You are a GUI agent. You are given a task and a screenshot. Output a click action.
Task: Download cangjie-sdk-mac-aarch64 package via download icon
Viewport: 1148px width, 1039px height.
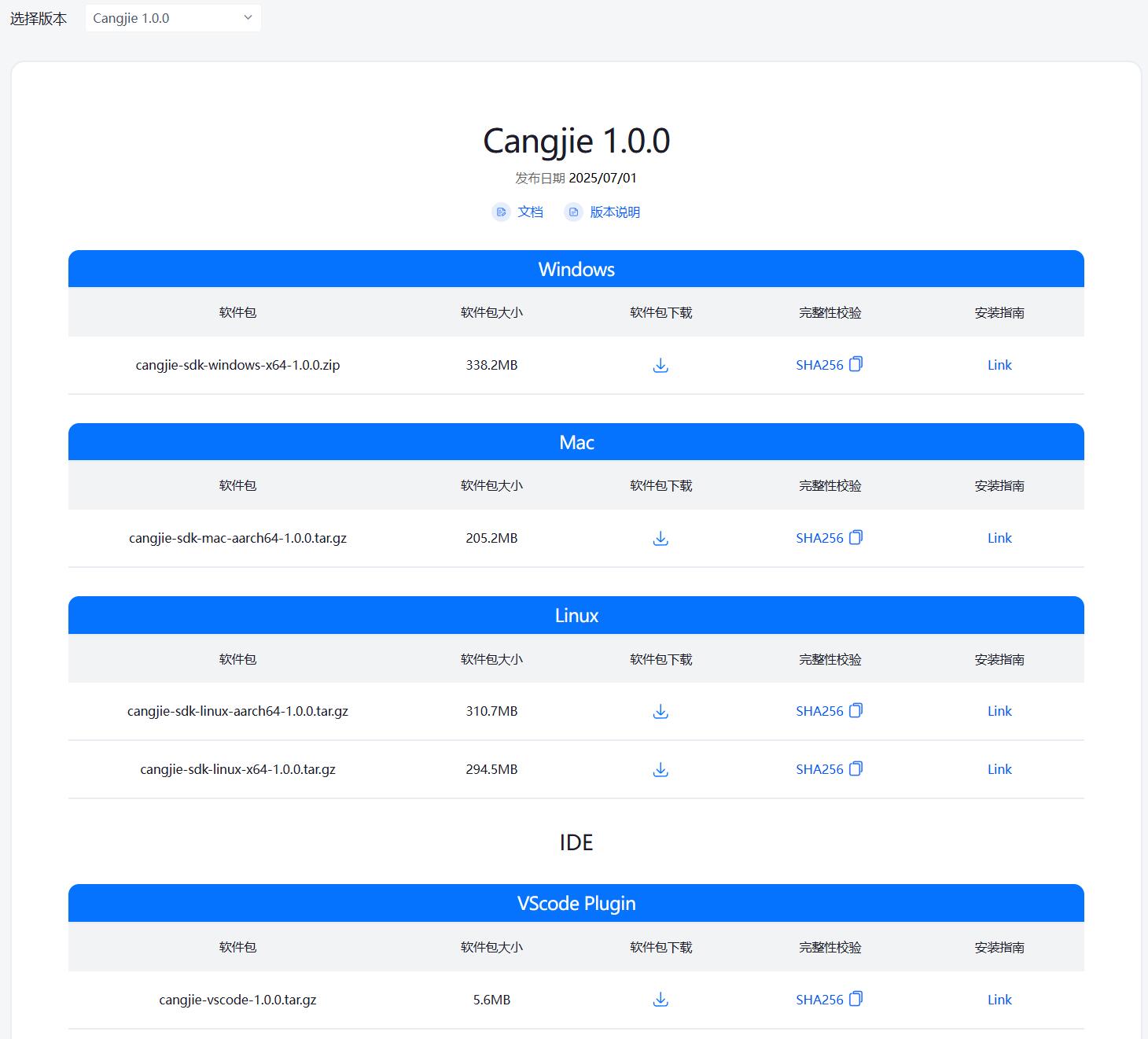click(660, 539)
